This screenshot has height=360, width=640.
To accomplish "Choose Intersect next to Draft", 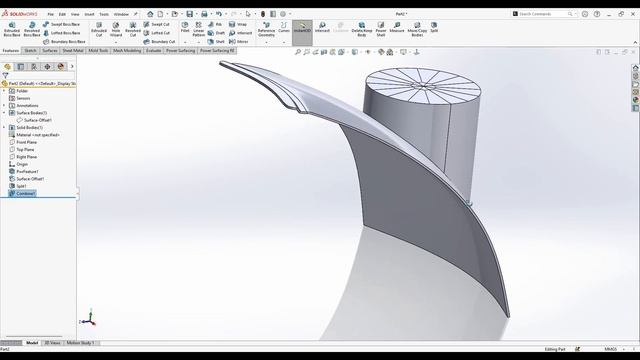I will 240,33.
